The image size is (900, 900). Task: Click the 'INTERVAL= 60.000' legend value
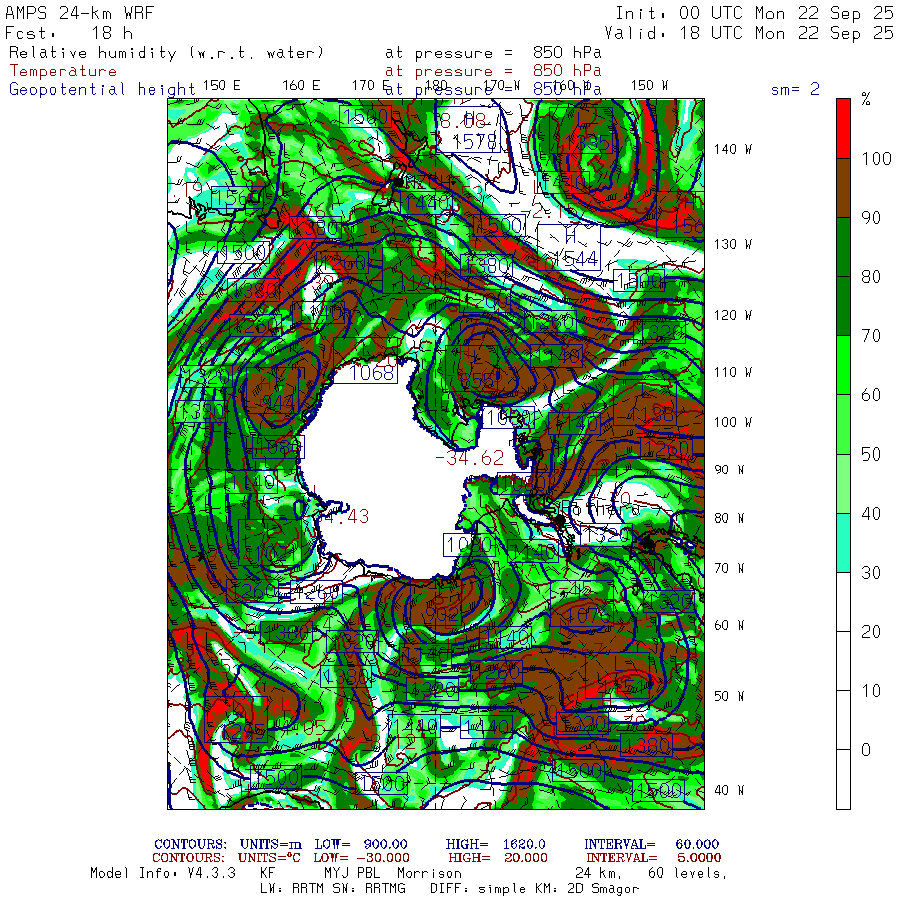(651, 844)
